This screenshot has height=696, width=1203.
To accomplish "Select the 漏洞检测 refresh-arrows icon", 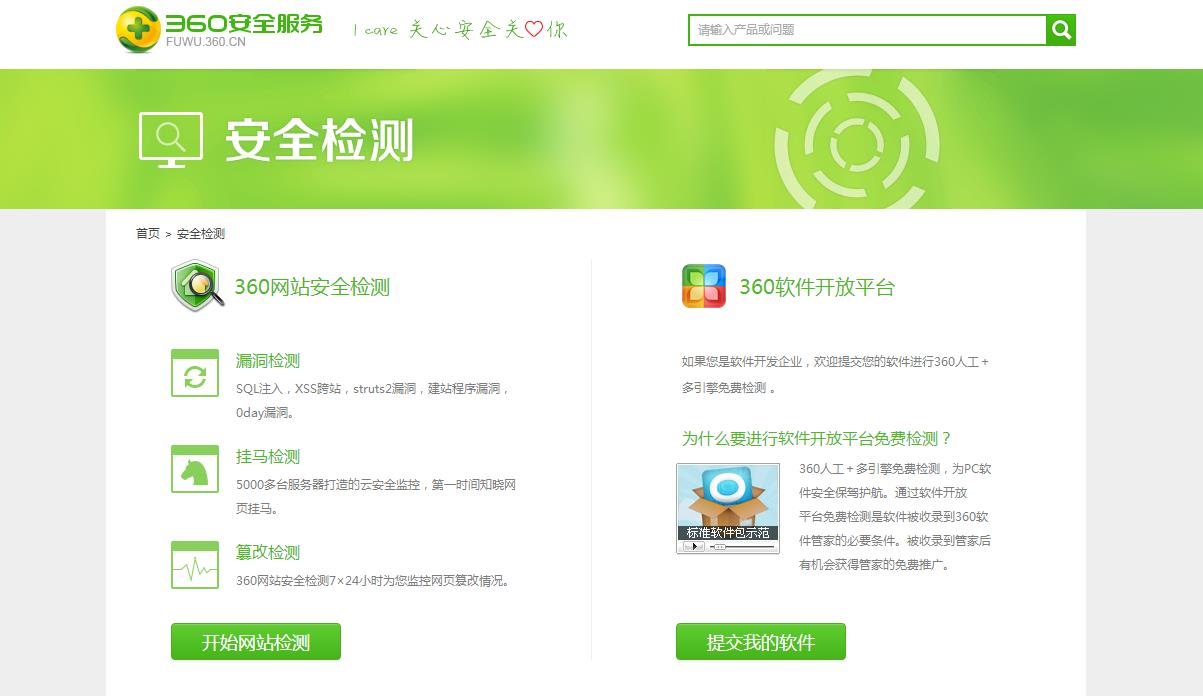I will [195, 373].
